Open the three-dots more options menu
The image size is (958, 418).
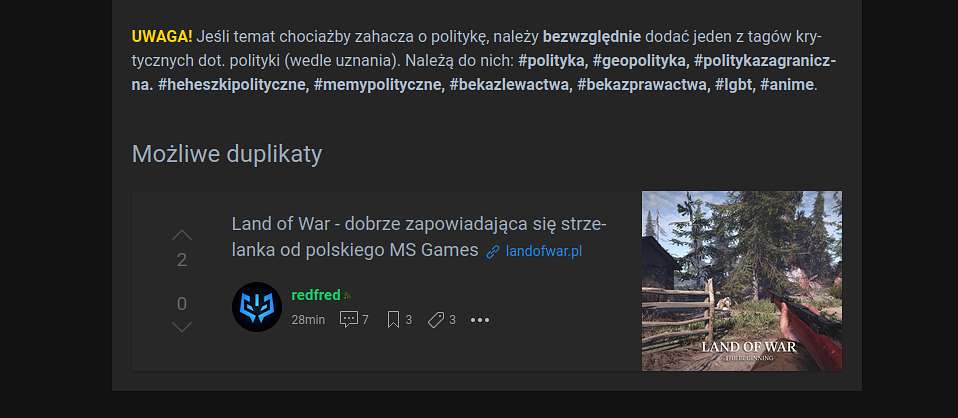(480, 320)
